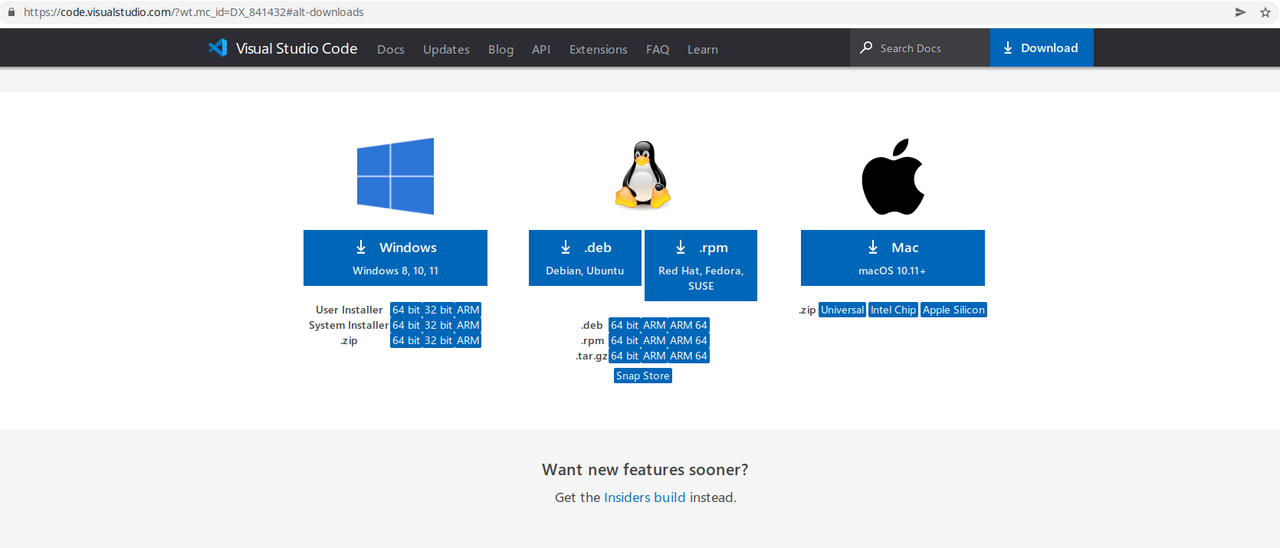The image size is (1280, 548).
Task: Click the browser URL address text
Action: (x=194, y=12)
